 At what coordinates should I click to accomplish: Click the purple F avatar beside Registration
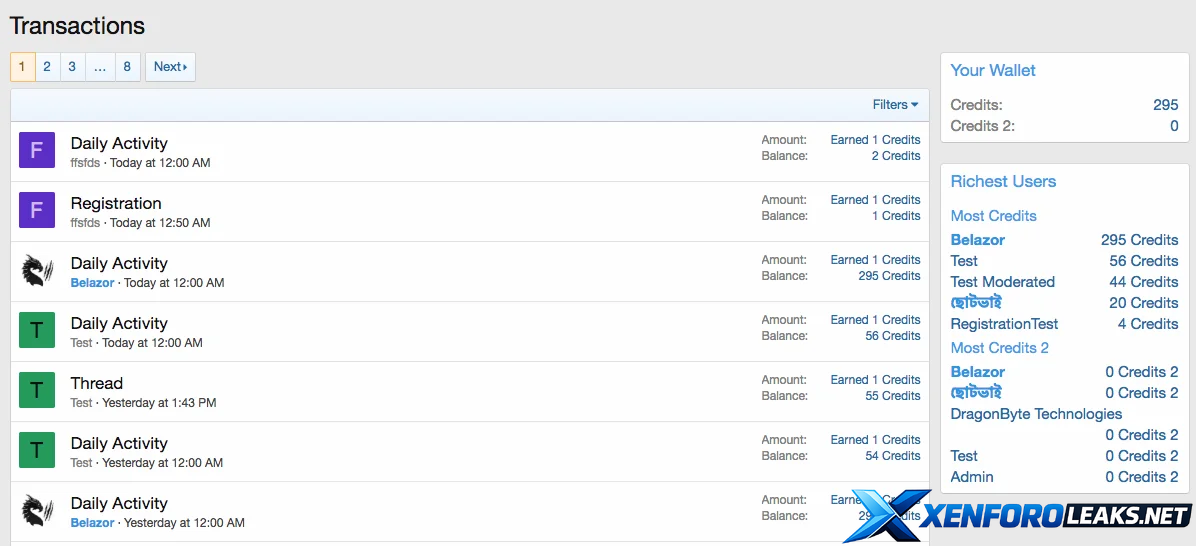pos(37,211)
